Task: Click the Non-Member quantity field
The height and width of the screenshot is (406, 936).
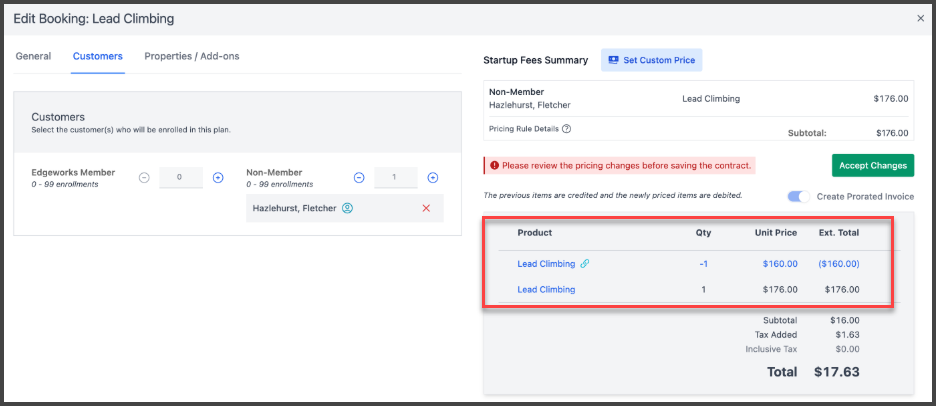Action: [x=396, y=178]
